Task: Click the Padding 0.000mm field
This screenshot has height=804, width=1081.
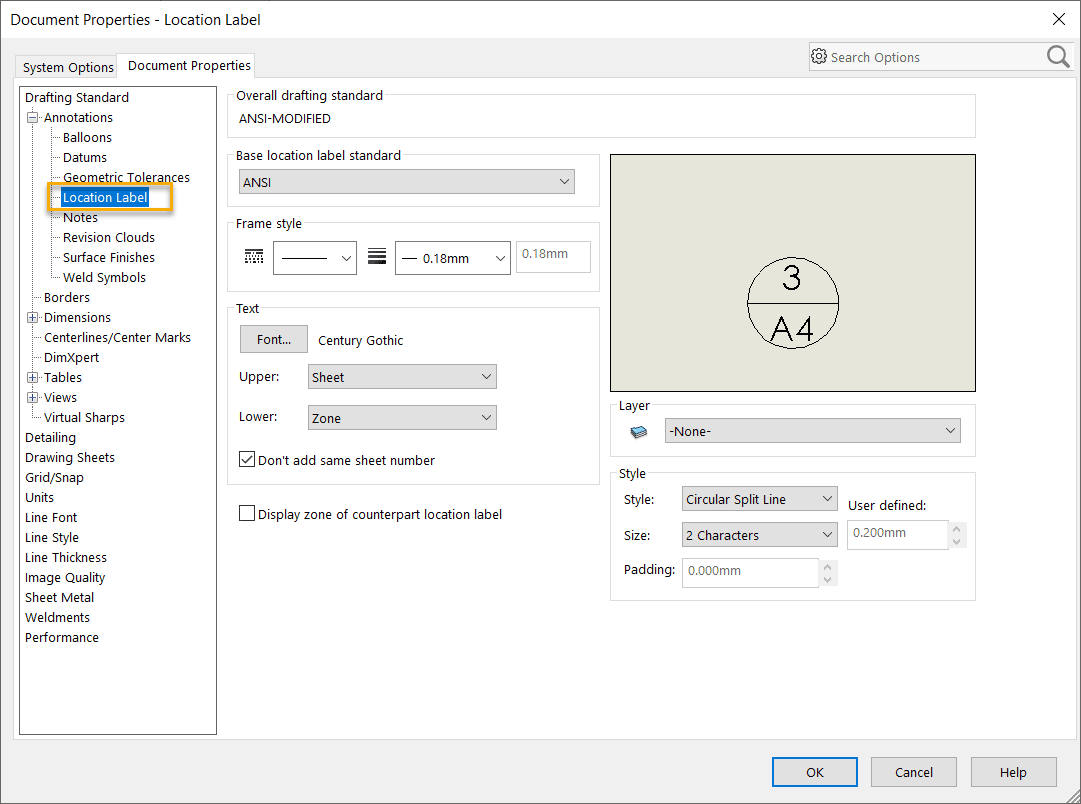Action: coord(750,572)
